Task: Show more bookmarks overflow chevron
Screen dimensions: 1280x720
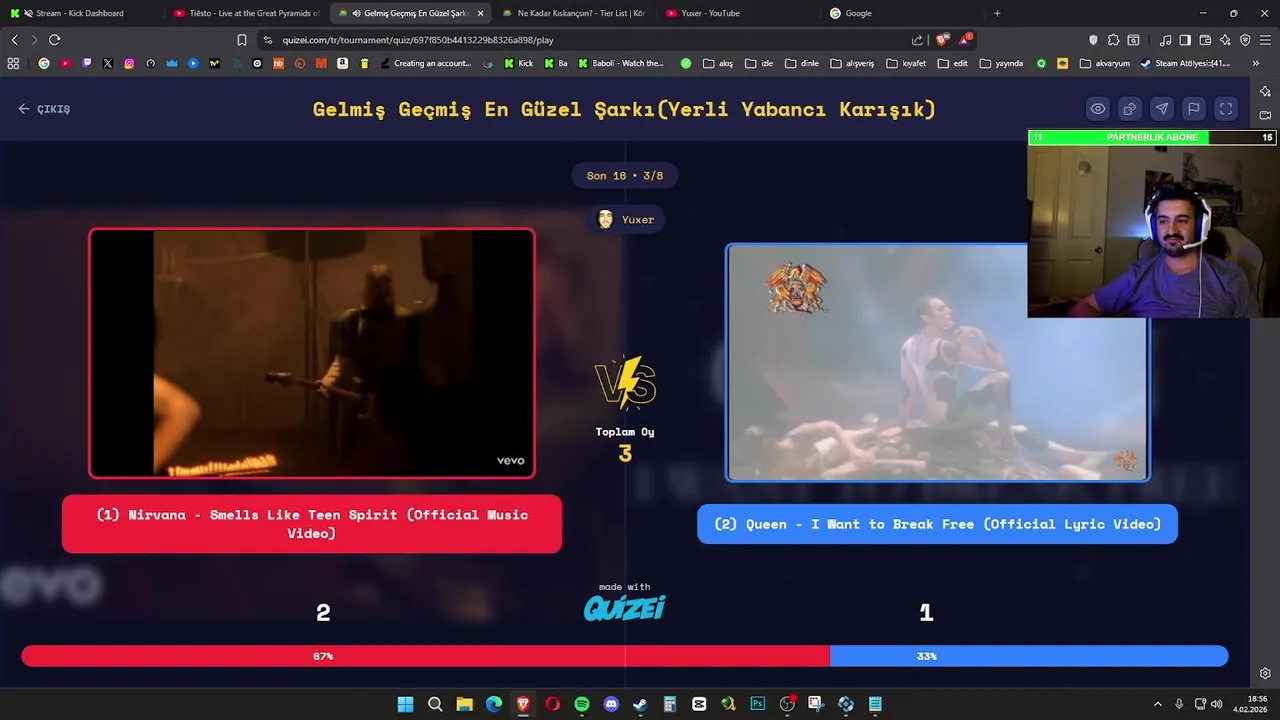Action: click(1255, 63)
